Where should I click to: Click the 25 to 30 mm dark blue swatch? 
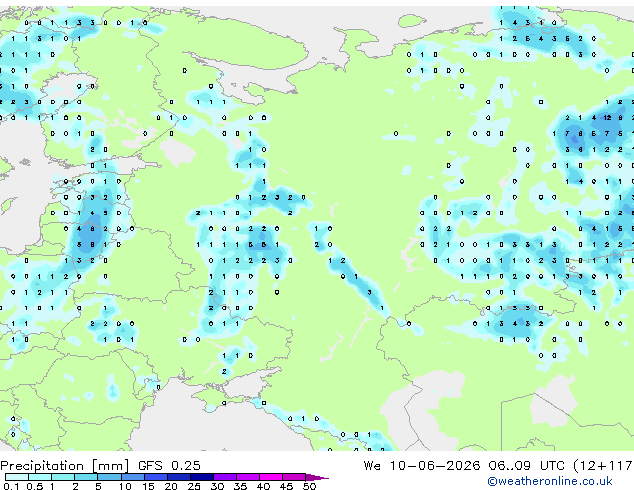[202, 477]
